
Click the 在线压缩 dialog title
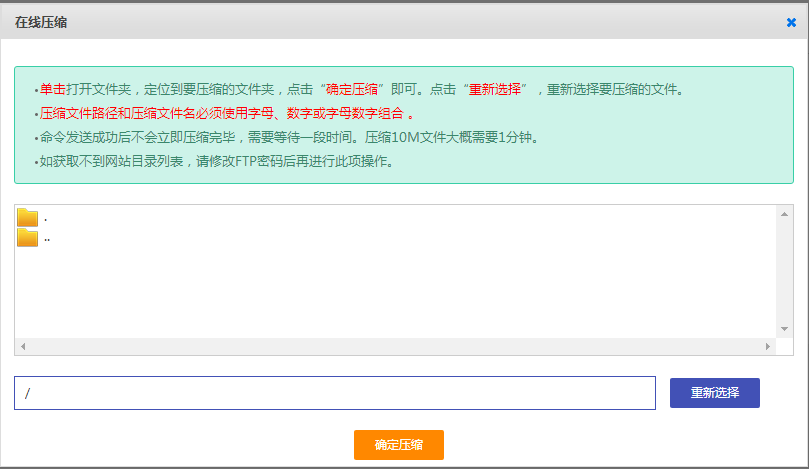pos(41,22)
